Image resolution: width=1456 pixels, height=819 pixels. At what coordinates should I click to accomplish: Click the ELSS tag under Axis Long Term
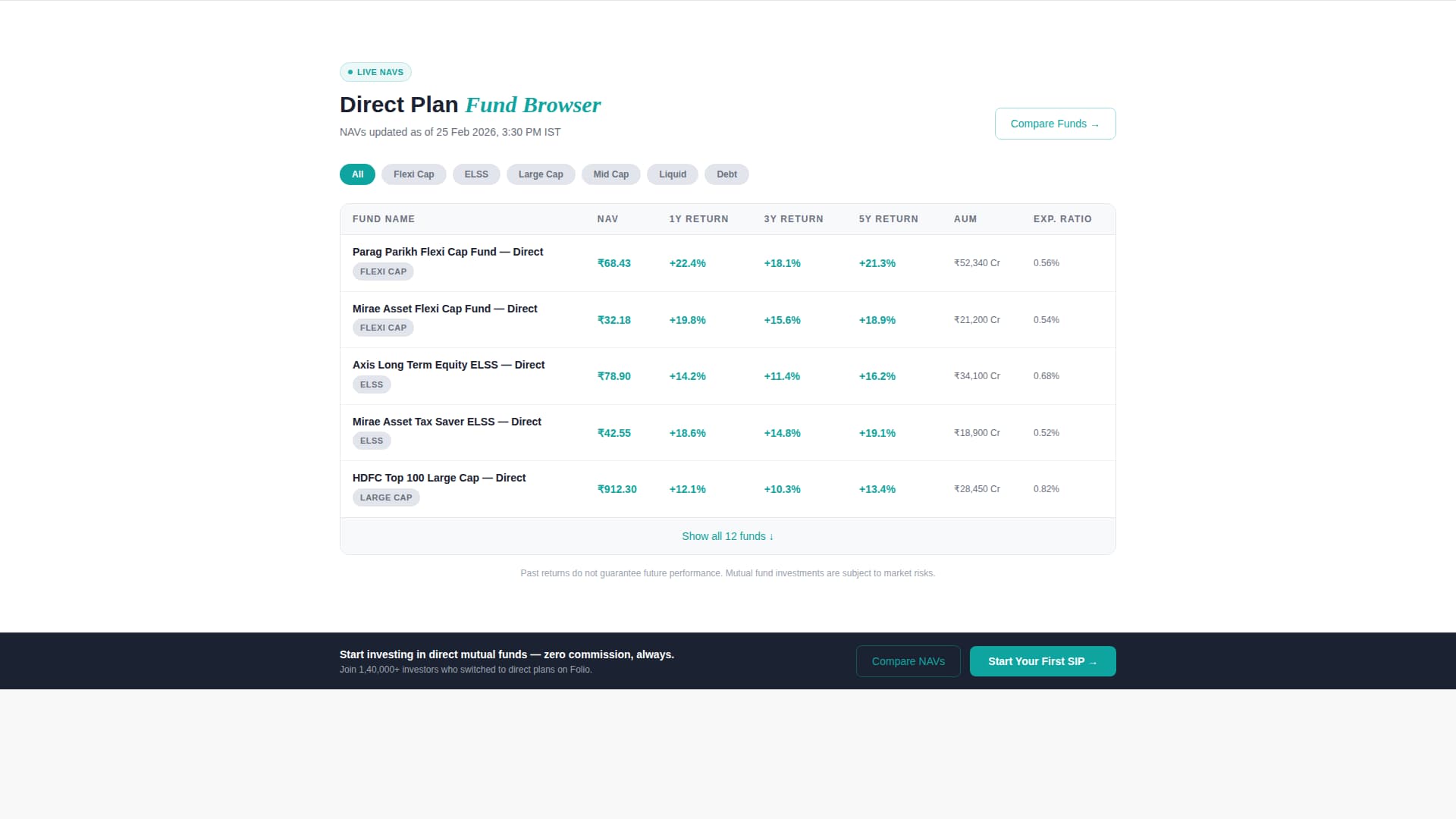(x=372, y=384)
